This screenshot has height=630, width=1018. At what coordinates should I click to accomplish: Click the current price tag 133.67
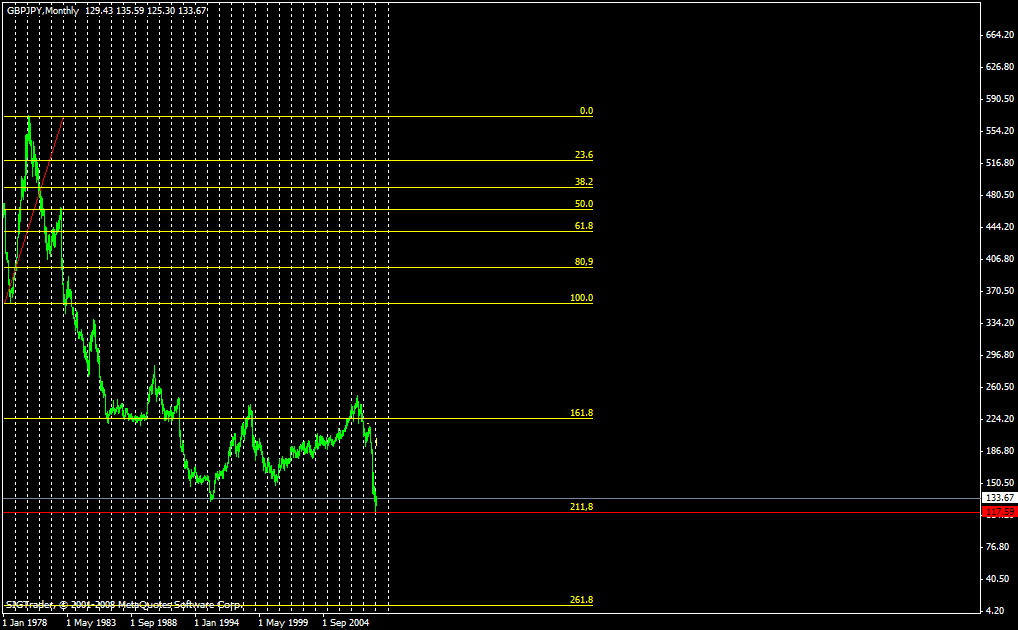point(999,498)
